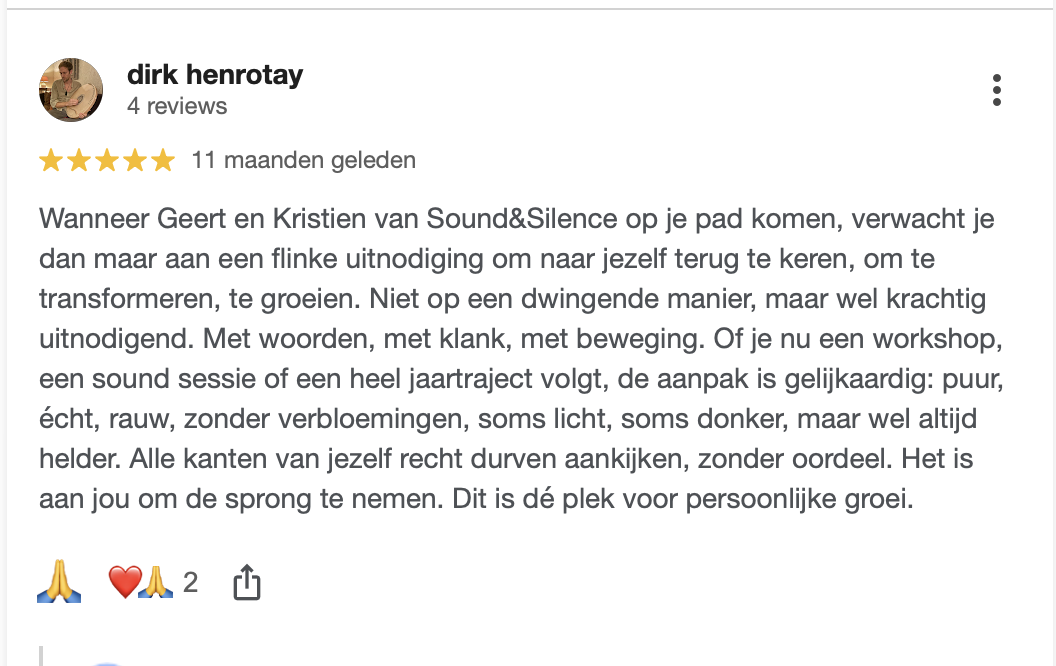Open the three-dot review options menu
This screenshot has height=666, width=1056.
click(x=997, y=90)
